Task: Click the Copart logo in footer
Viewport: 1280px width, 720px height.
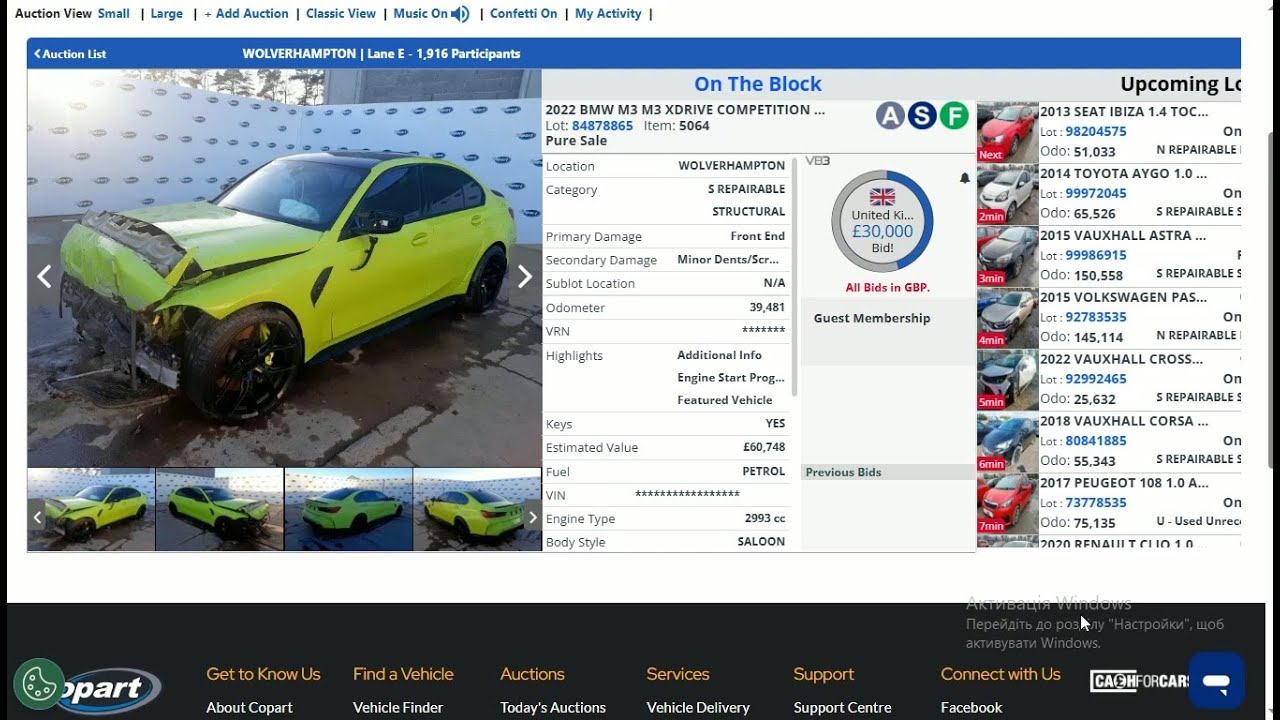Action: pos(110,690)
